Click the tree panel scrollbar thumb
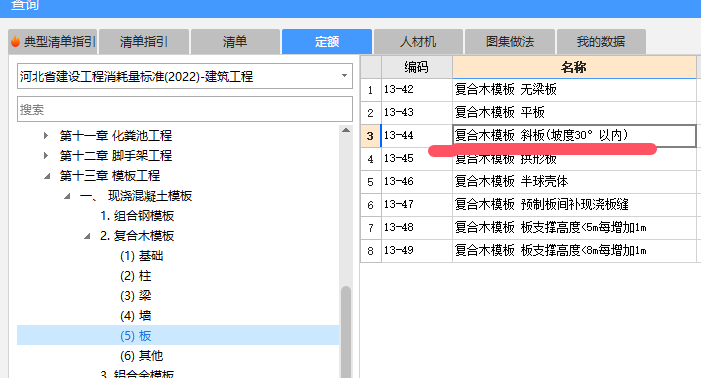The height and width of the screenshot is (378, 701). coord(346,332)
